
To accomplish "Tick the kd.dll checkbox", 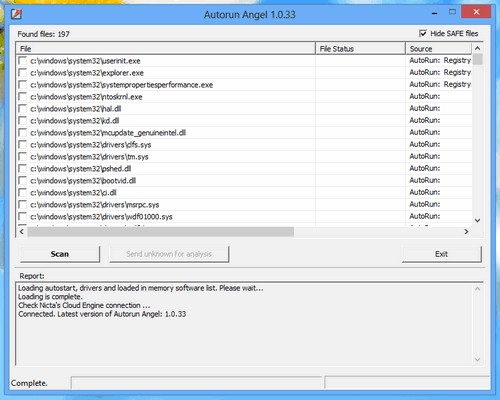I will 23,121.
